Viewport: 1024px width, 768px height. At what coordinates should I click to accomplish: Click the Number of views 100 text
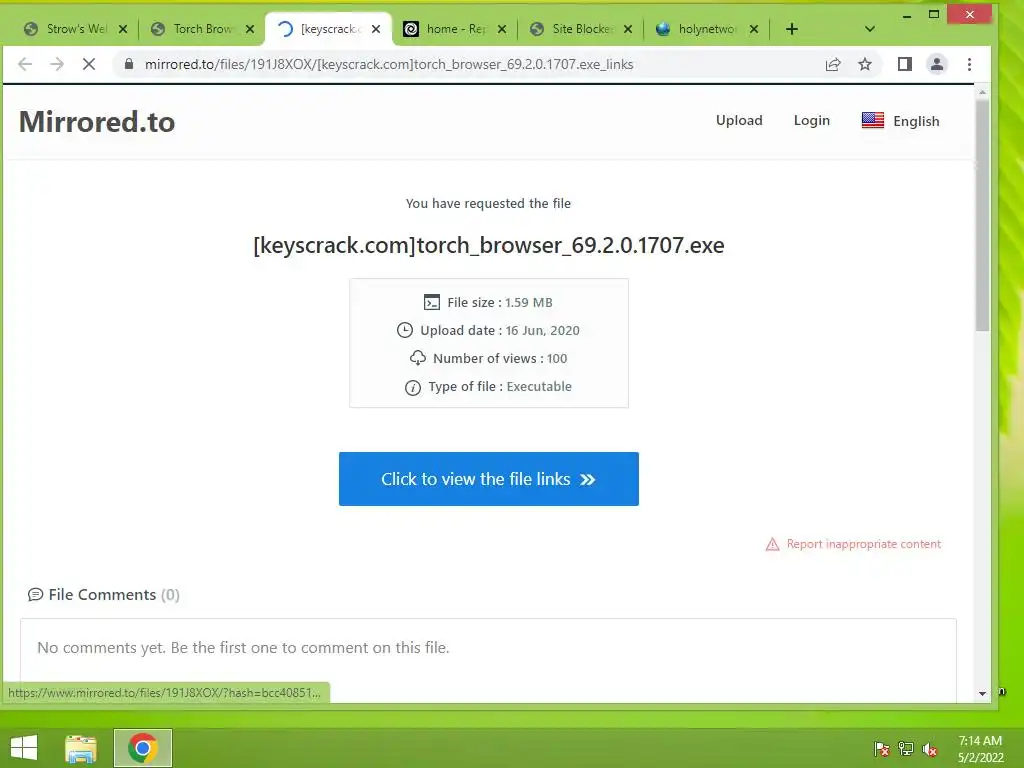click(500, 359)
